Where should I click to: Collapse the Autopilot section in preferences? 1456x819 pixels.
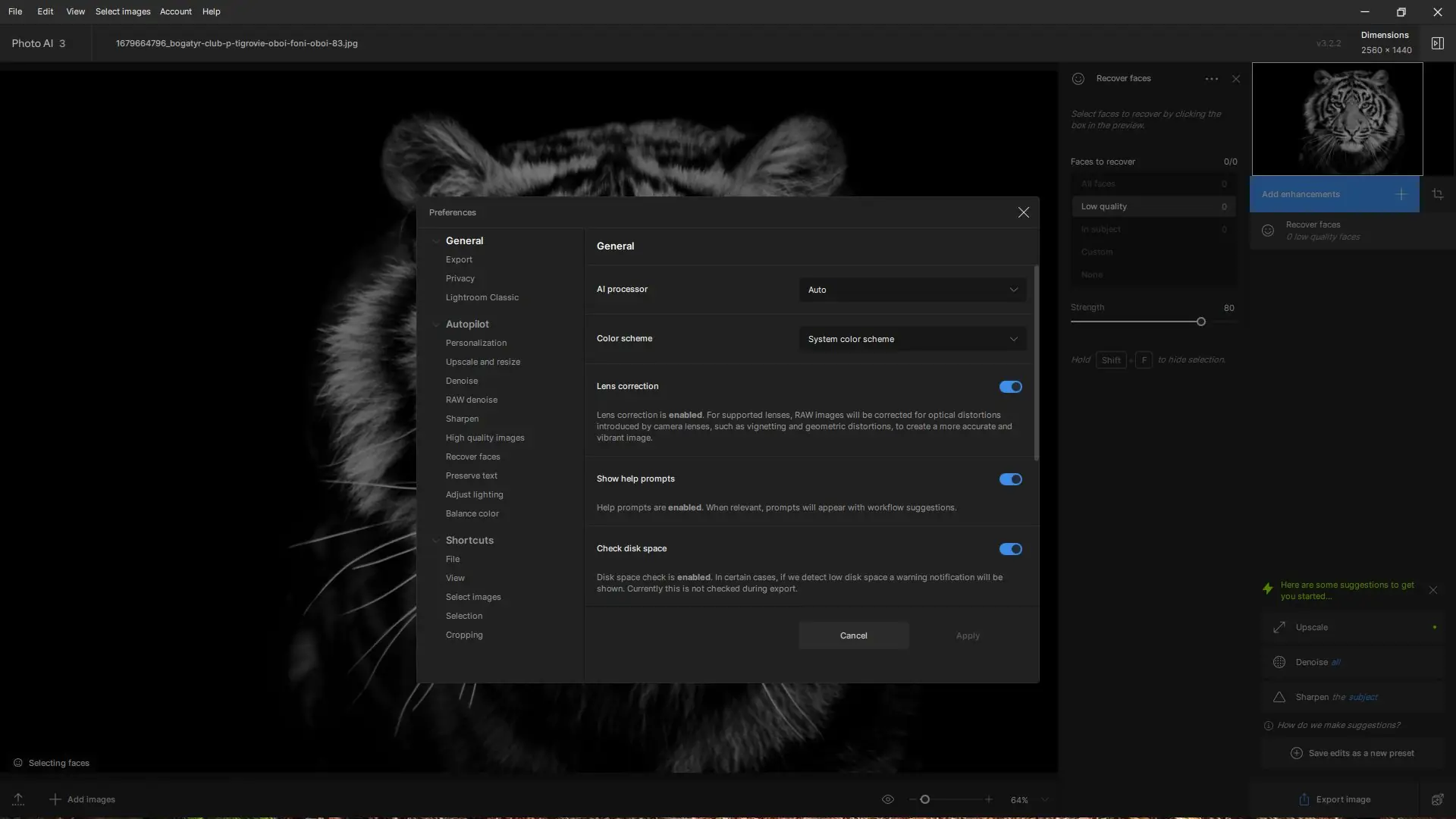(436, 325)
